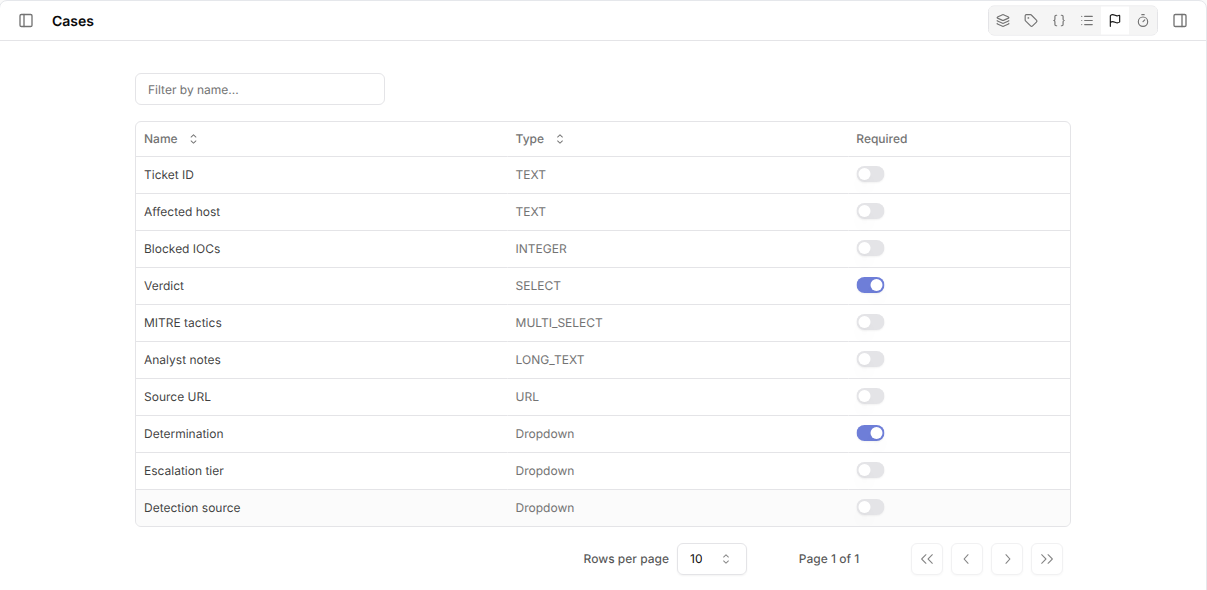Go to the previous page
Image resolution: width=1207 pixels, height=590 pixels.
(967, 559)
